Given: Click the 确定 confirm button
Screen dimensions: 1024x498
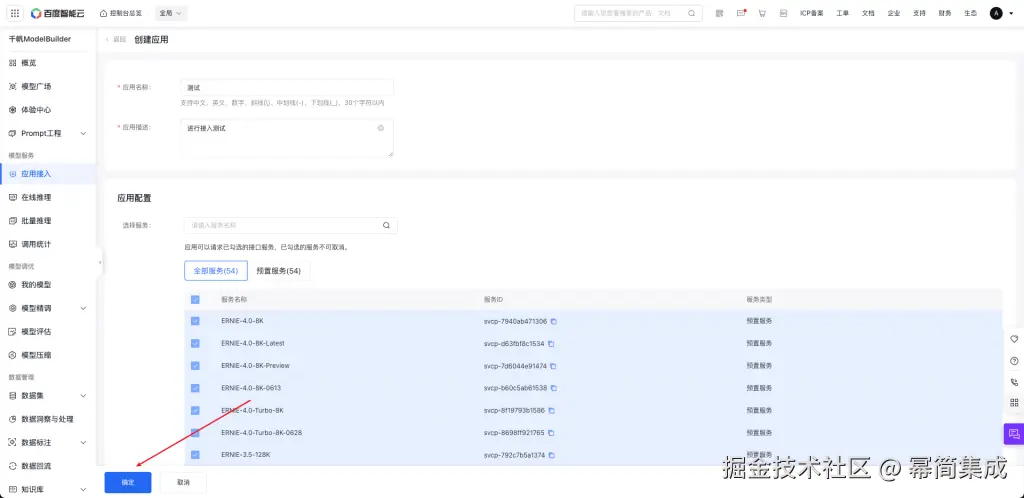Looking at the screenshot, I should [128, 482].
